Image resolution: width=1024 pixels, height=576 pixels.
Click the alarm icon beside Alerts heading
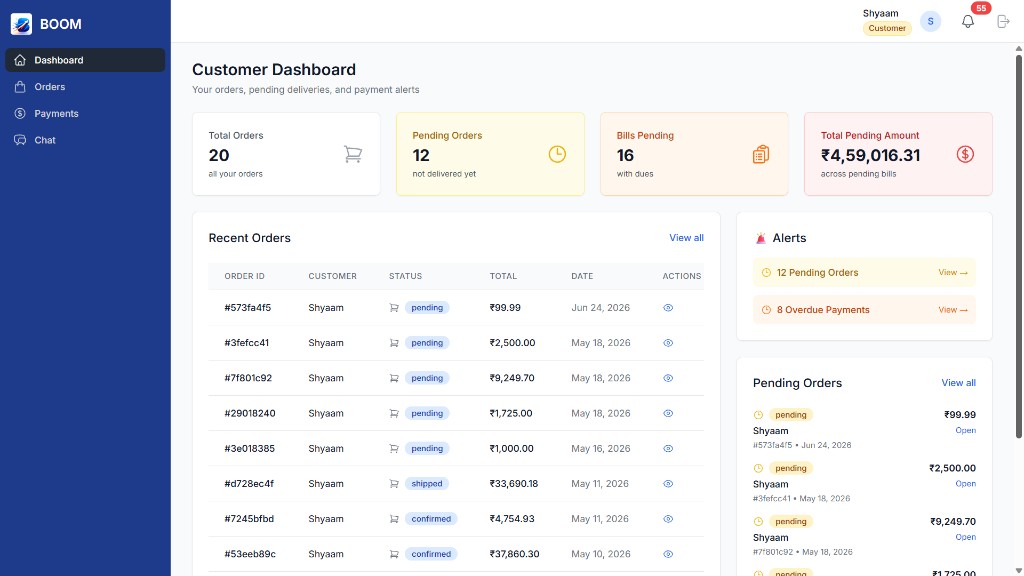coord(760,238)
